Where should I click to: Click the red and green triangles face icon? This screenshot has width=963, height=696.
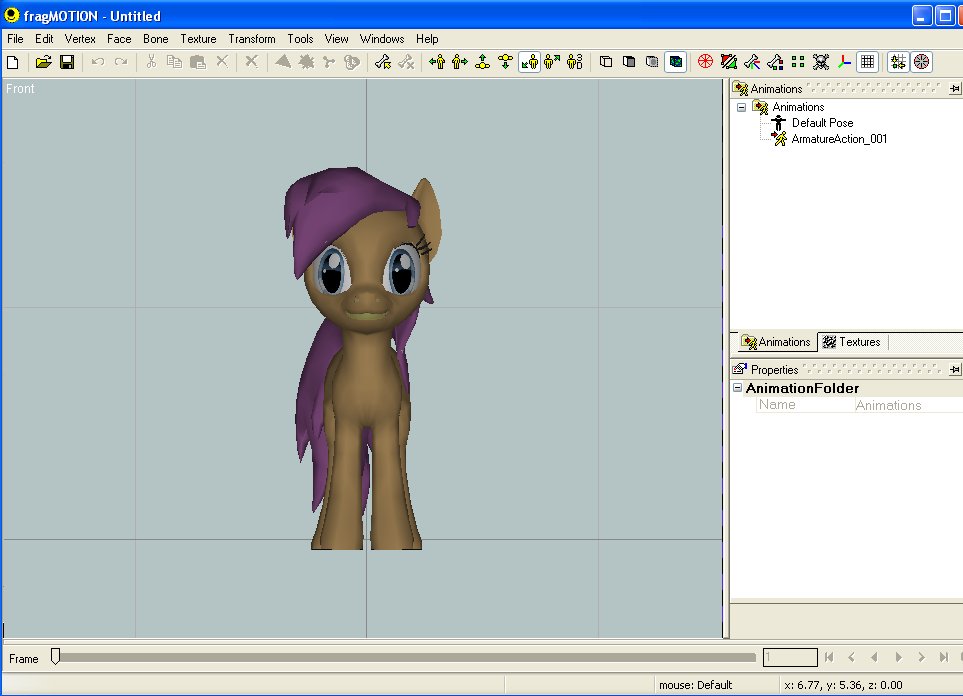(728, 62)
